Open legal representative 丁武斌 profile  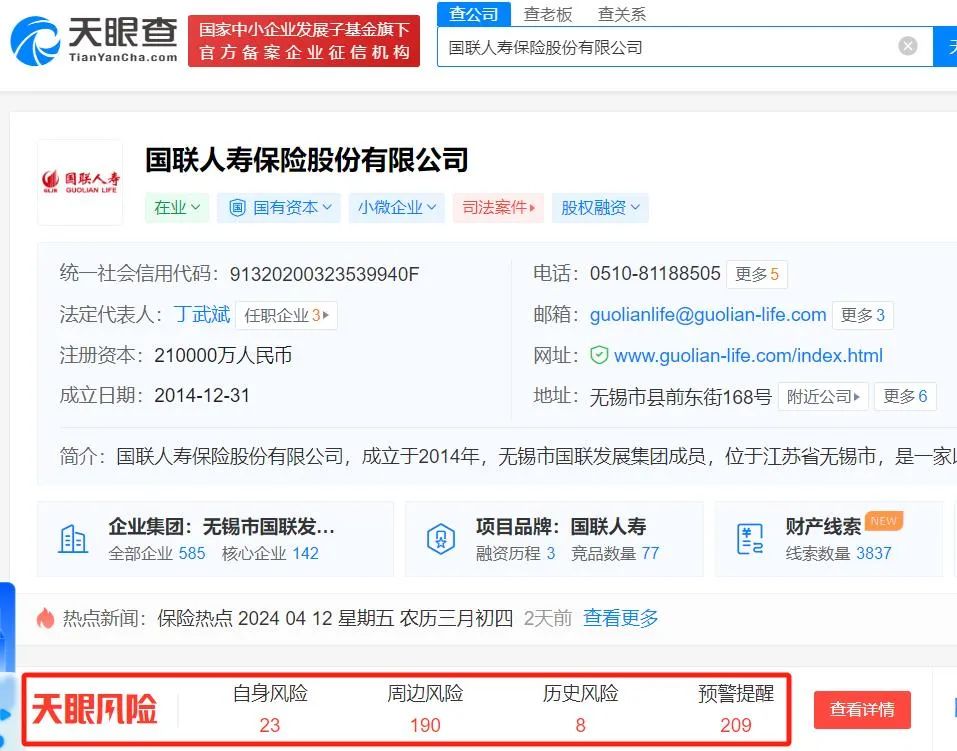point(202,314)
